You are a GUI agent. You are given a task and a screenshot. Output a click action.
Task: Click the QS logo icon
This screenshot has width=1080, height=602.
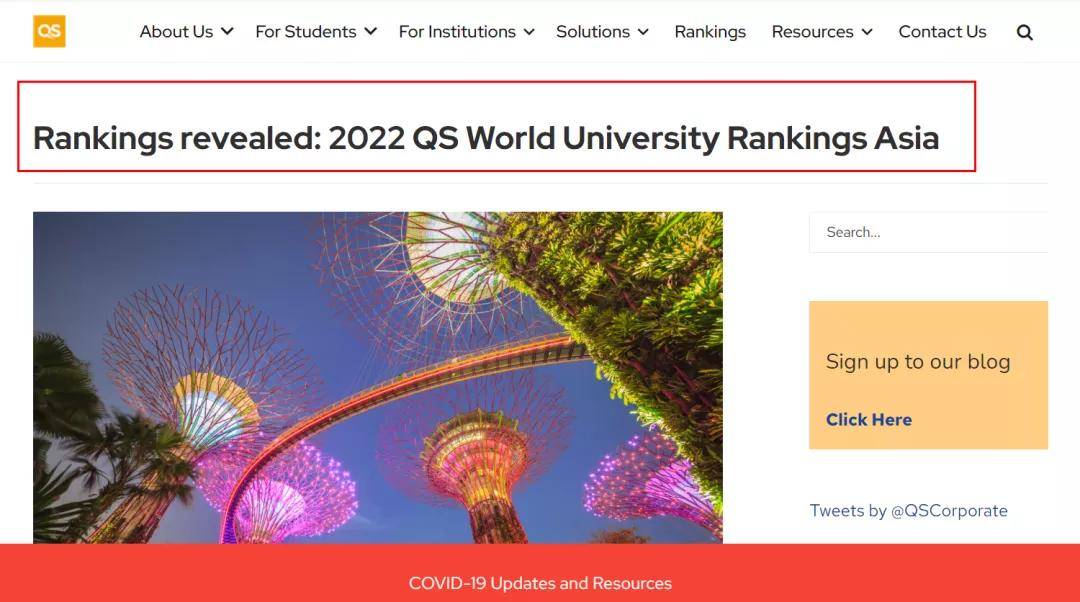[x=49, y=31]
